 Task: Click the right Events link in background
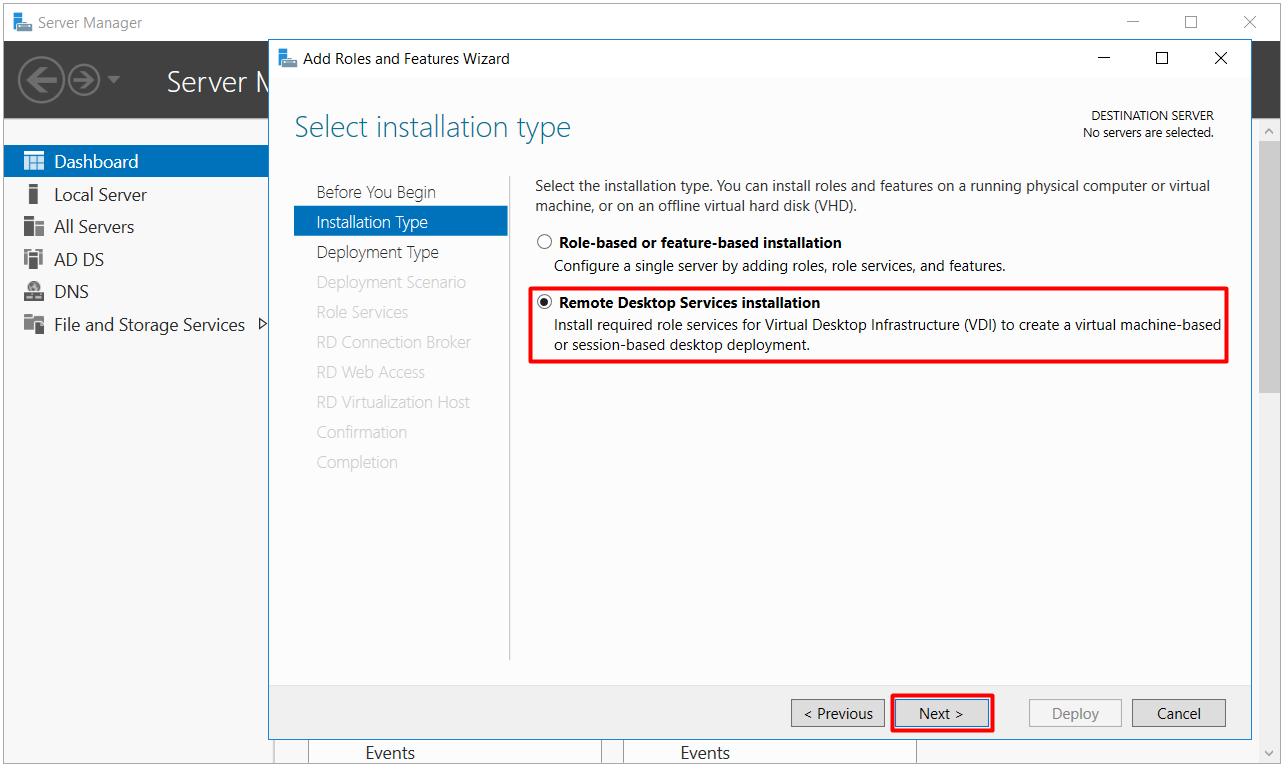705,753
